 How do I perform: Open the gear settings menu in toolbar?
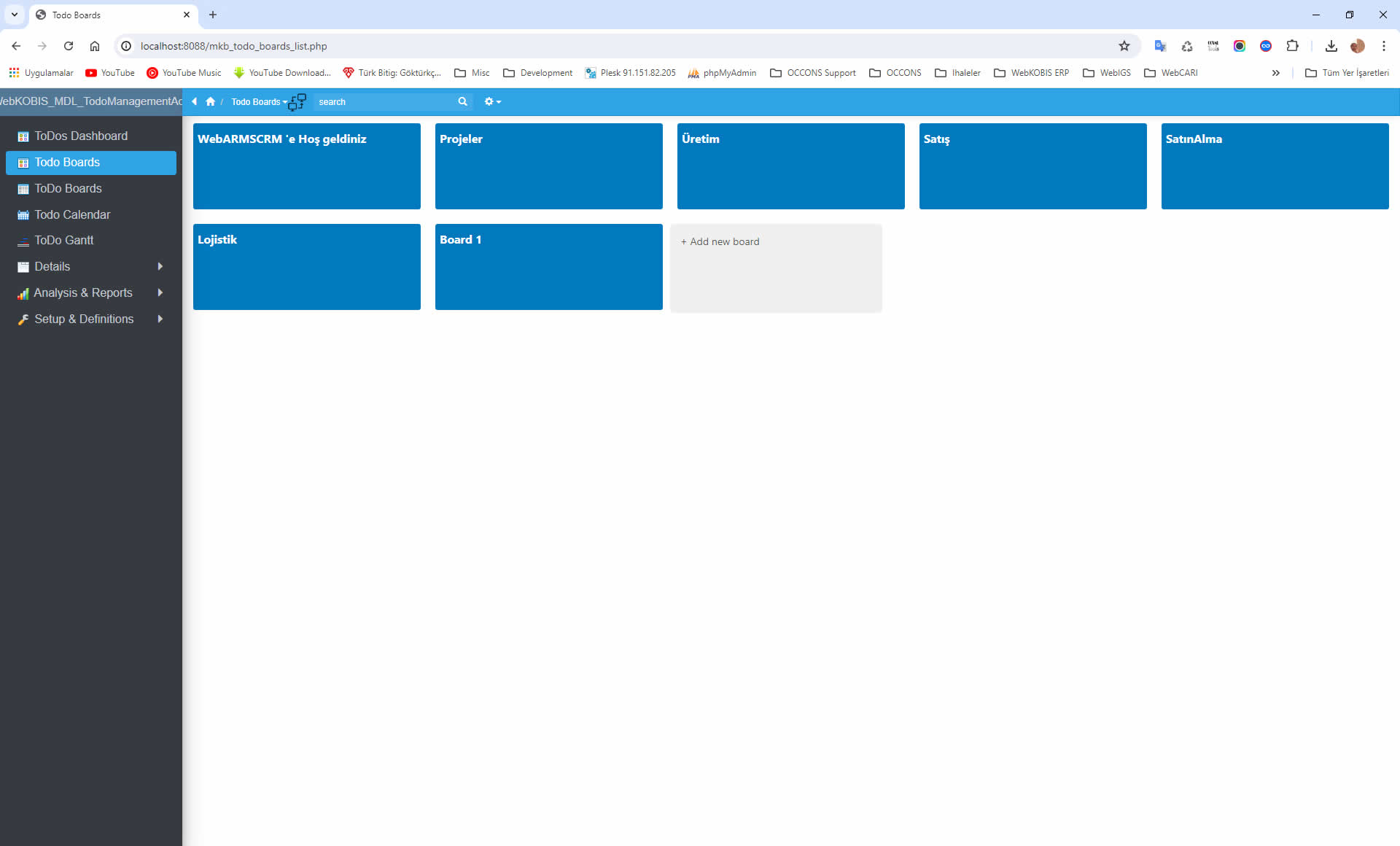492,101
